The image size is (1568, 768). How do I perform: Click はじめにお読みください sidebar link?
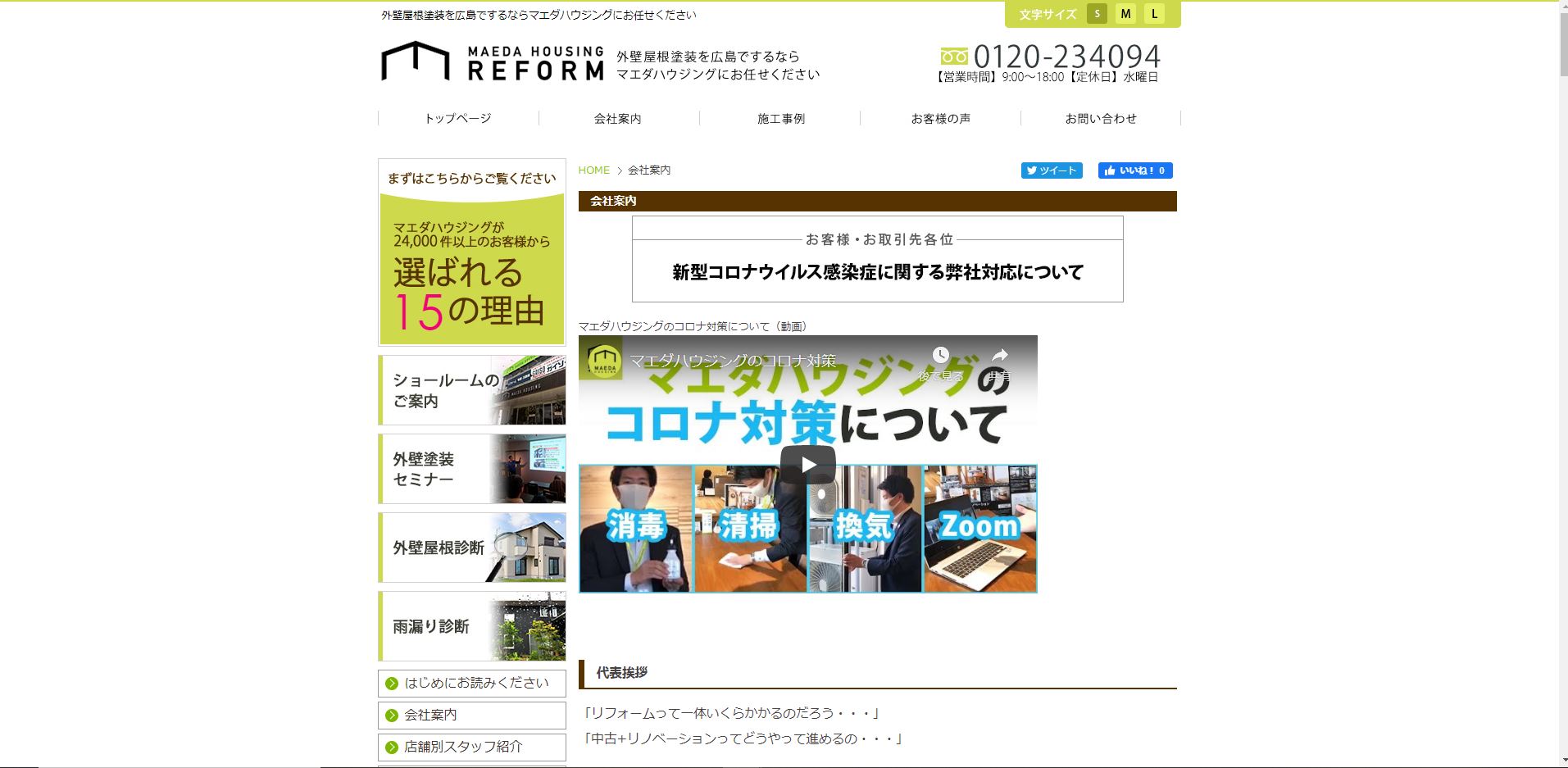(472, 684)
